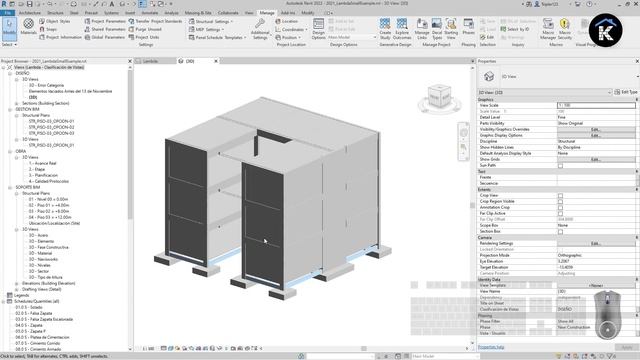Click Purge Unused
Image resolution: width=640 pixels, height=360 pixels.
coord(145,29)
